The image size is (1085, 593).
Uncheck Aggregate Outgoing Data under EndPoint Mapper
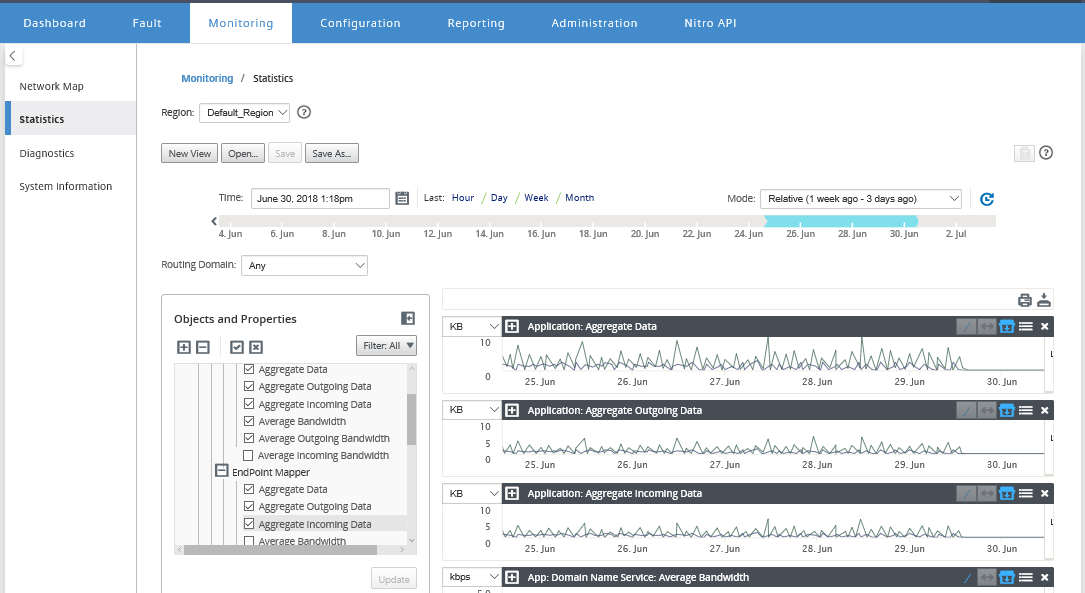coord(249,507)
